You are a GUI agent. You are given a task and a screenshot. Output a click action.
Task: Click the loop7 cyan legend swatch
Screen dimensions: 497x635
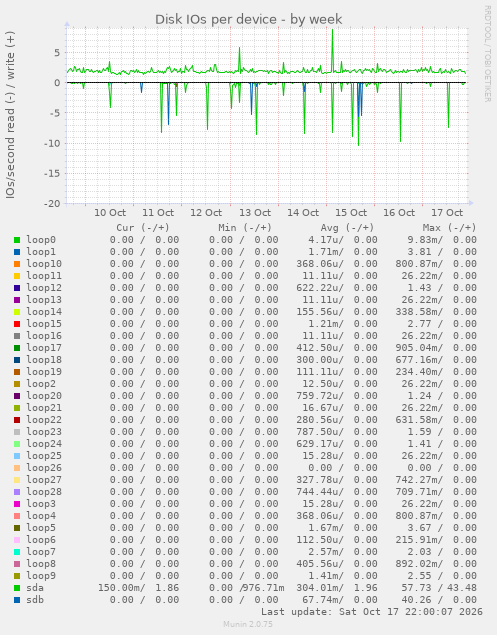[17, 552]
